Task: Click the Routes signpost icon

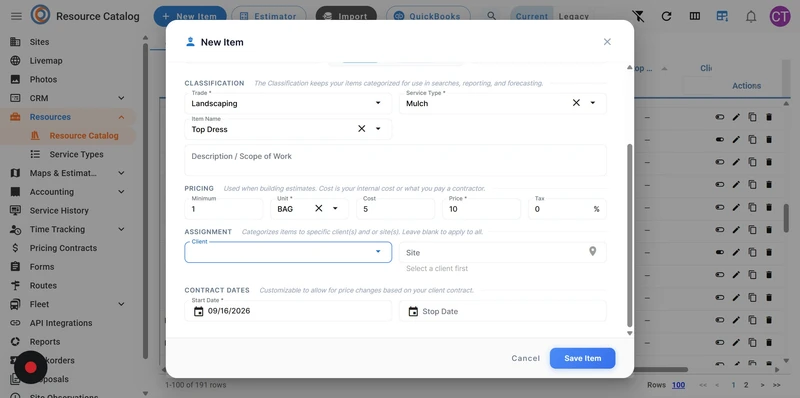Action: (15, 286)
